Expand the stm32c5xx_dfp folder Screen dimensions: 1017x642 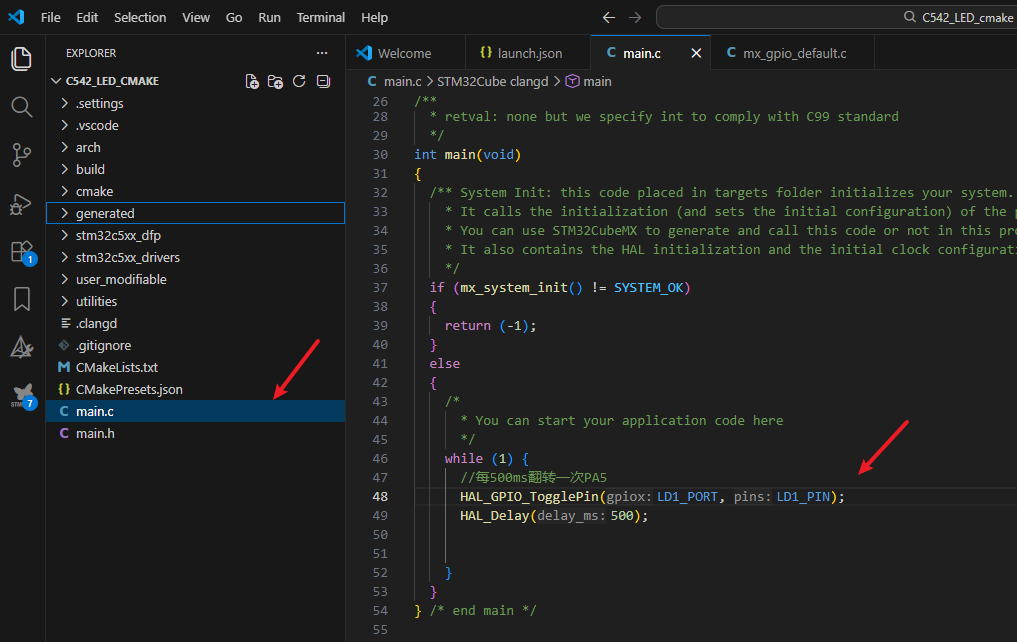tap(195, 235)
